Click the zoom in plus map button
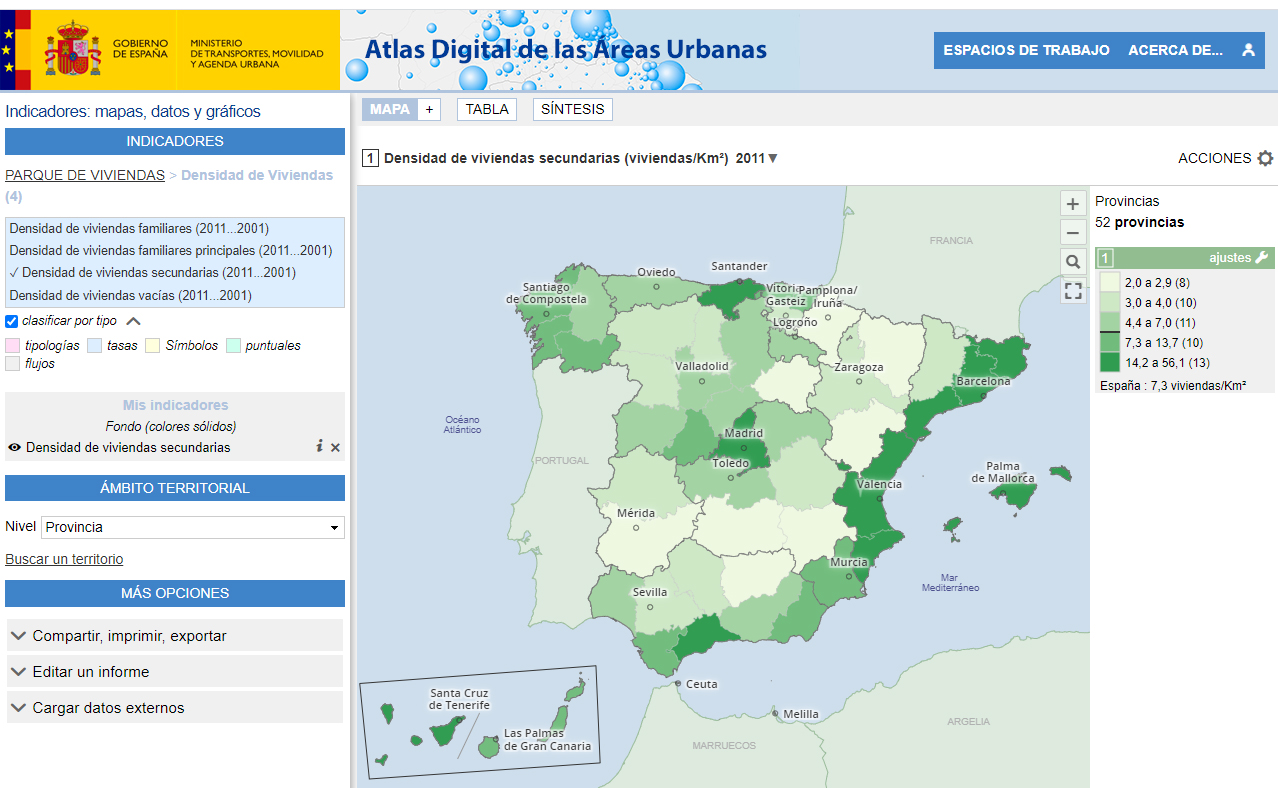 tap(1073, 204)
